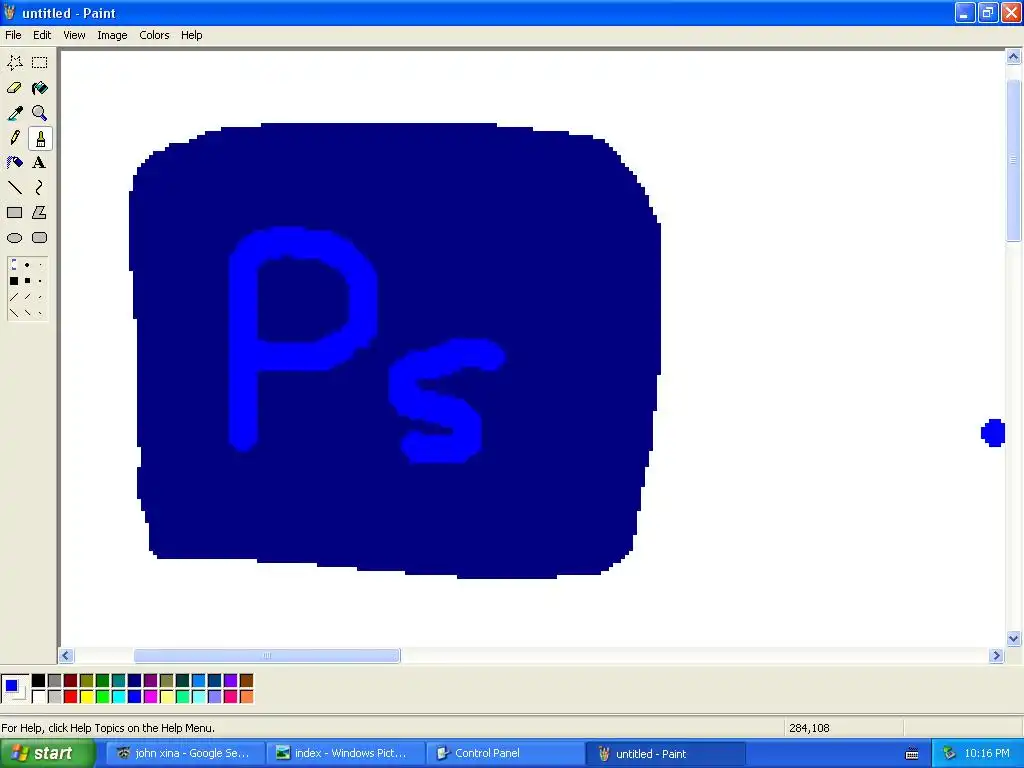Switch to Control Panel taskbar window

pyautogui.click(x=505, y=754)
